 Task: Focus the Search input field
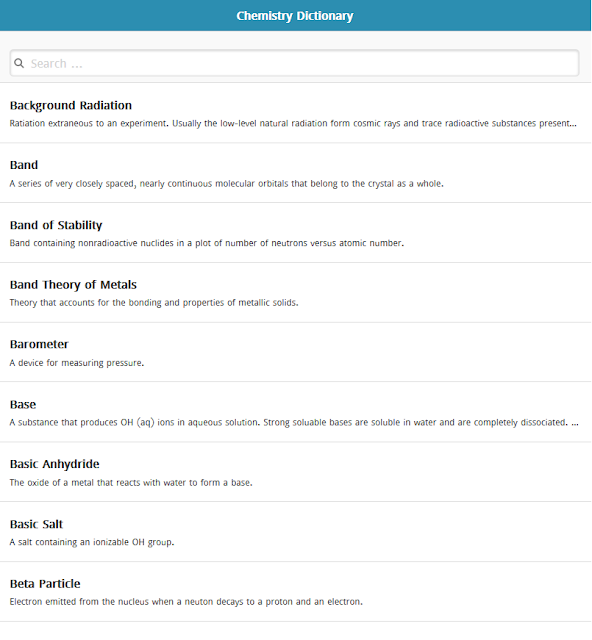[294, 63]
